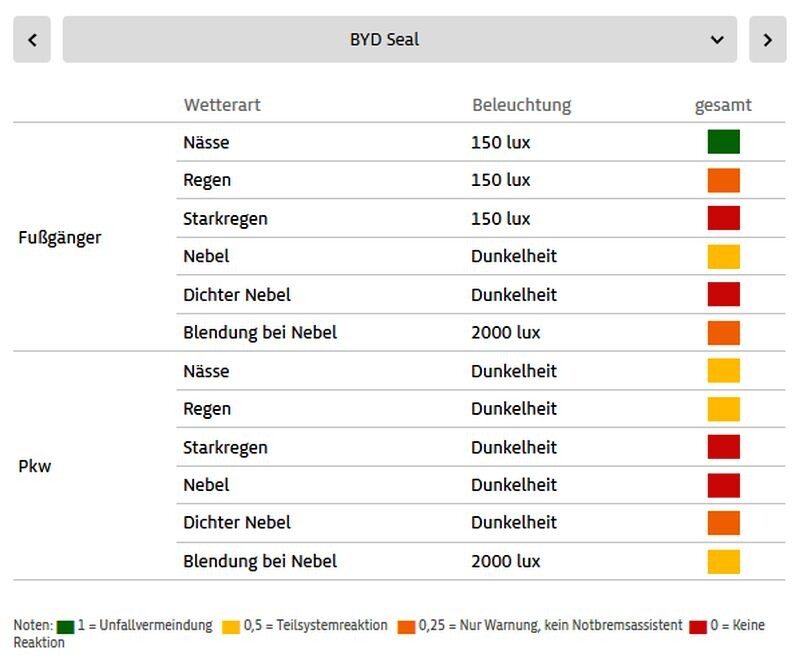Go to the previous car model arrow
Viewport: 800px width, 662px height.
(x=32, y=40)
